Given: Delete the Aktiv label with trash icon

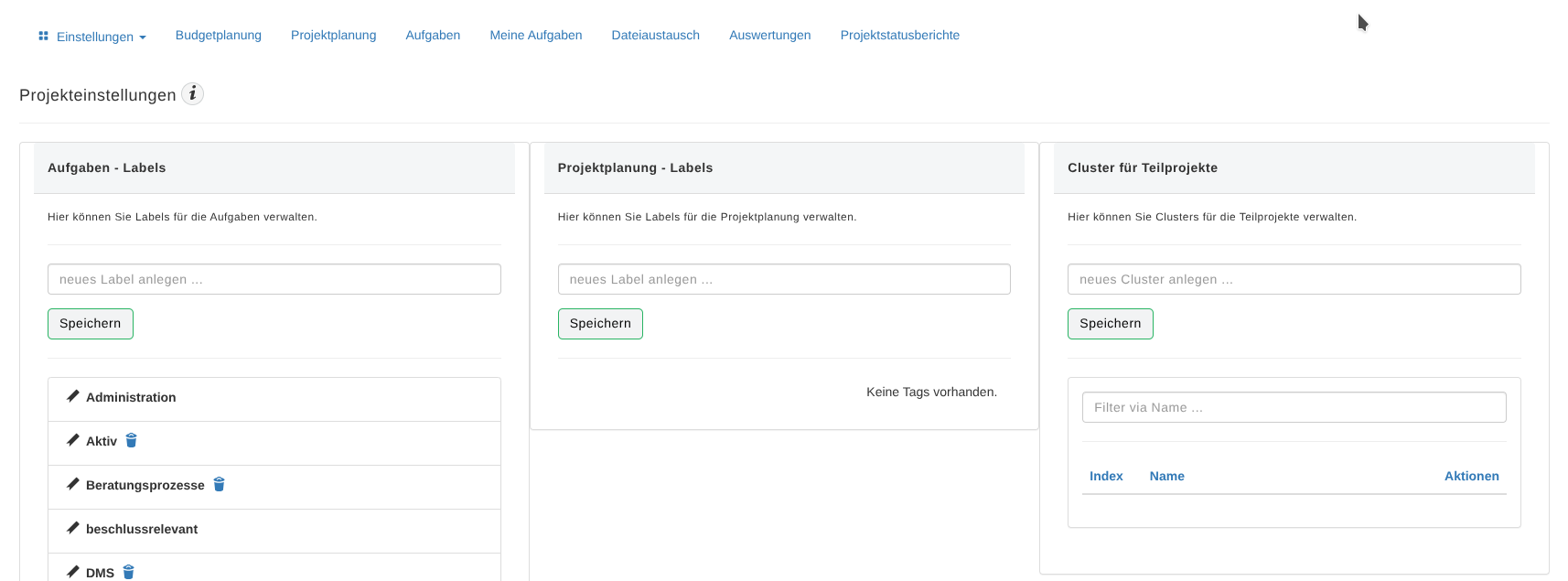Looking at the screenshot, I should click(x=132, y=440).
